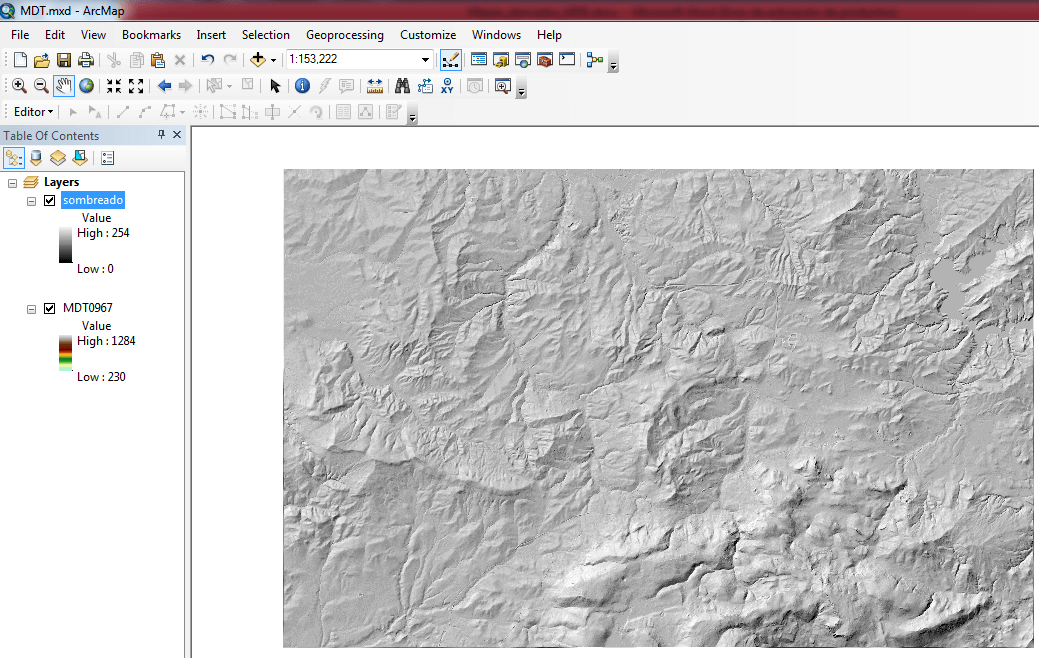Activate the Pan hand tool

click(64, 86)
